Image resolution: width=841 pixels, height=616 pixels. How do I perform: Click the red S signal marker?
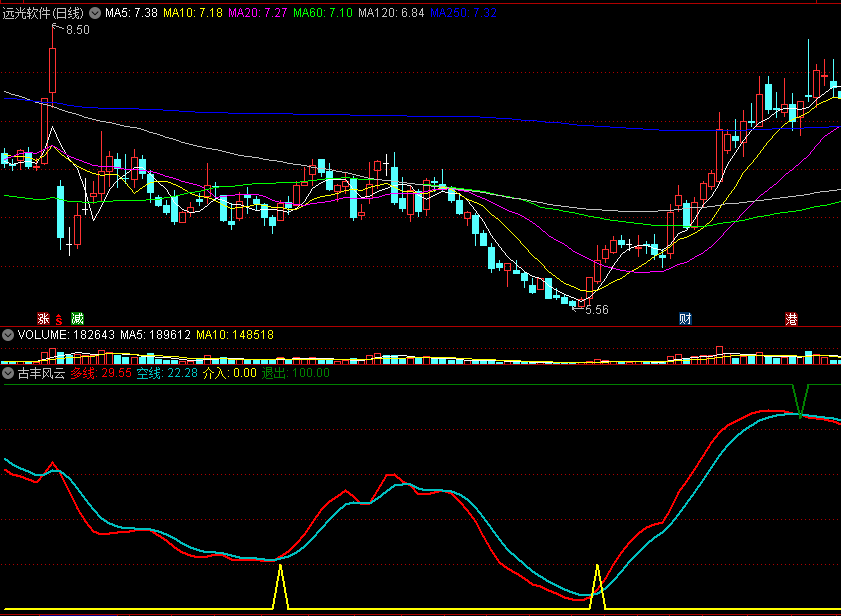coord(59,320)
